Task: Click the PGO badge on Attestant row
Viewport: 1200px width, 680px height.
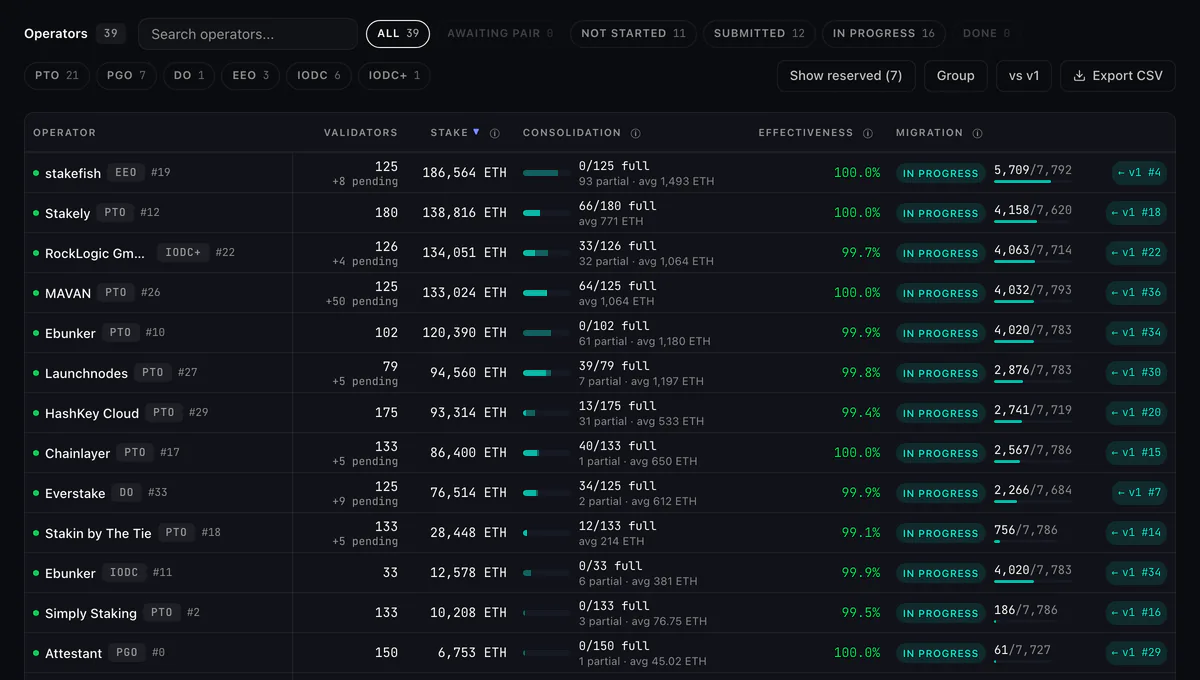Action: pos(127,653)
